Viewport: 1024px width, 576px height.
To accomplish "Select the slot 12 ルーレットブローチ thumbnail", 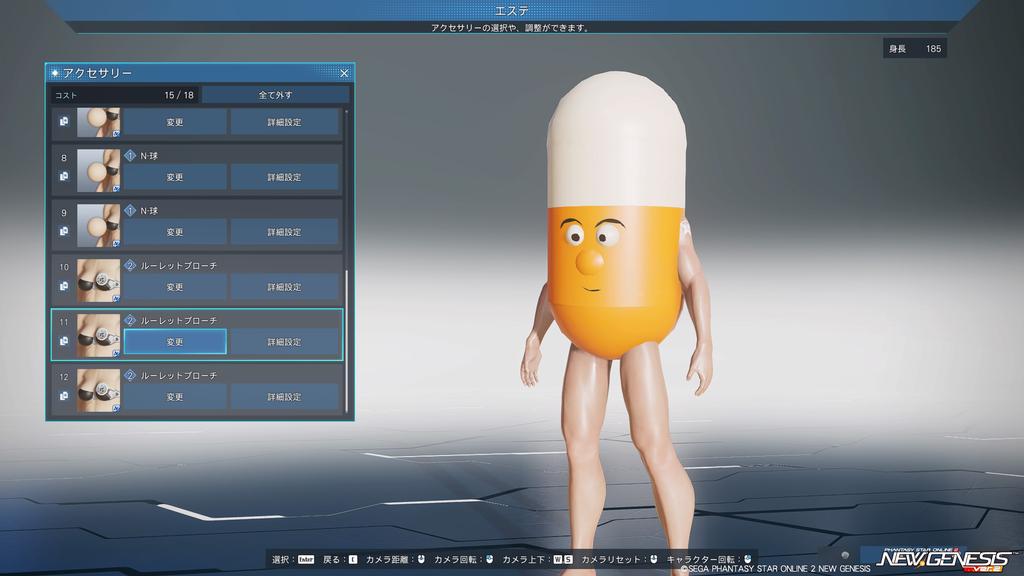I will click(99, 390).
